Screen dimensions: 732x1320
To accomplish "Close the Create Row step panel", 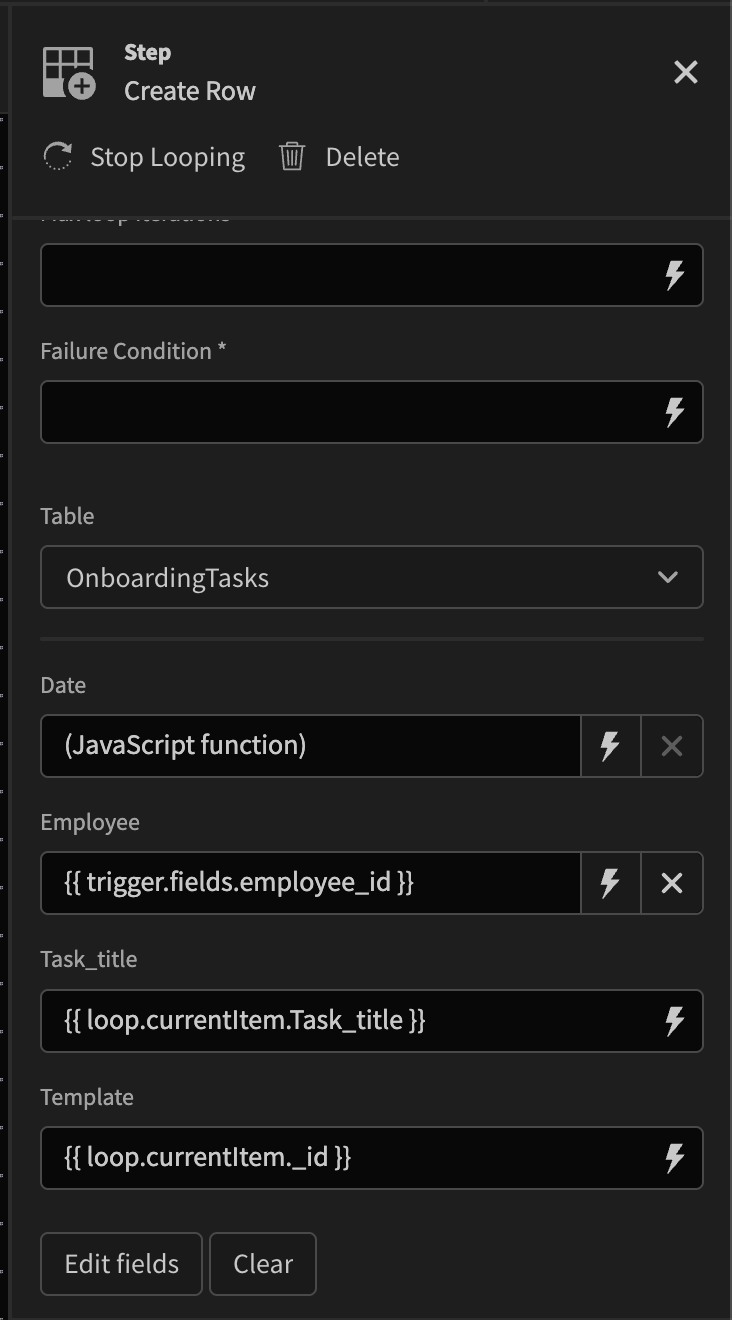I will [686, 72].
